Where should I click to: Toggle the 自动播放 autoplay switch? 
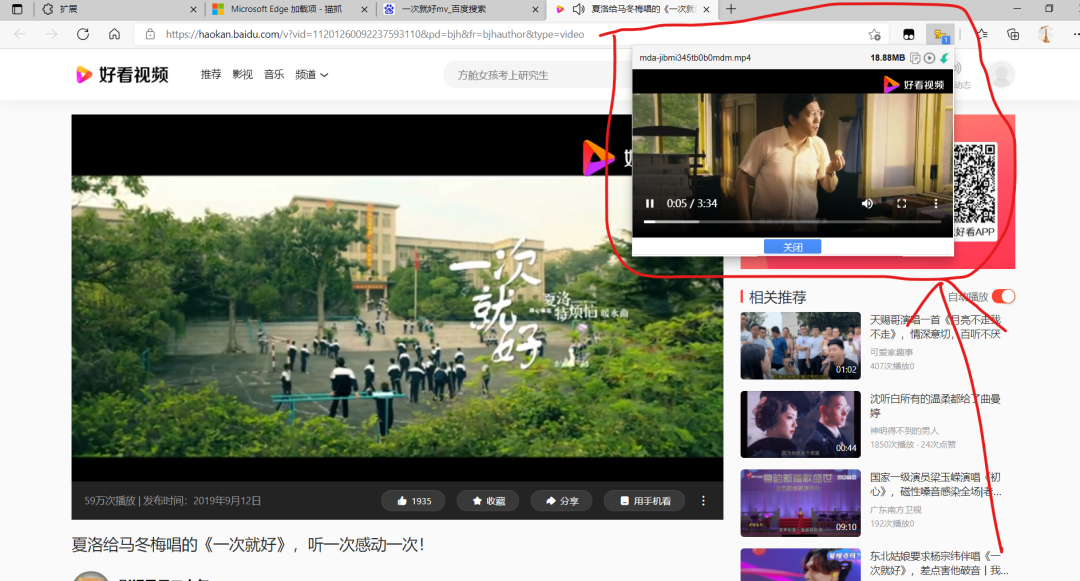click(x=1004, y=297)
